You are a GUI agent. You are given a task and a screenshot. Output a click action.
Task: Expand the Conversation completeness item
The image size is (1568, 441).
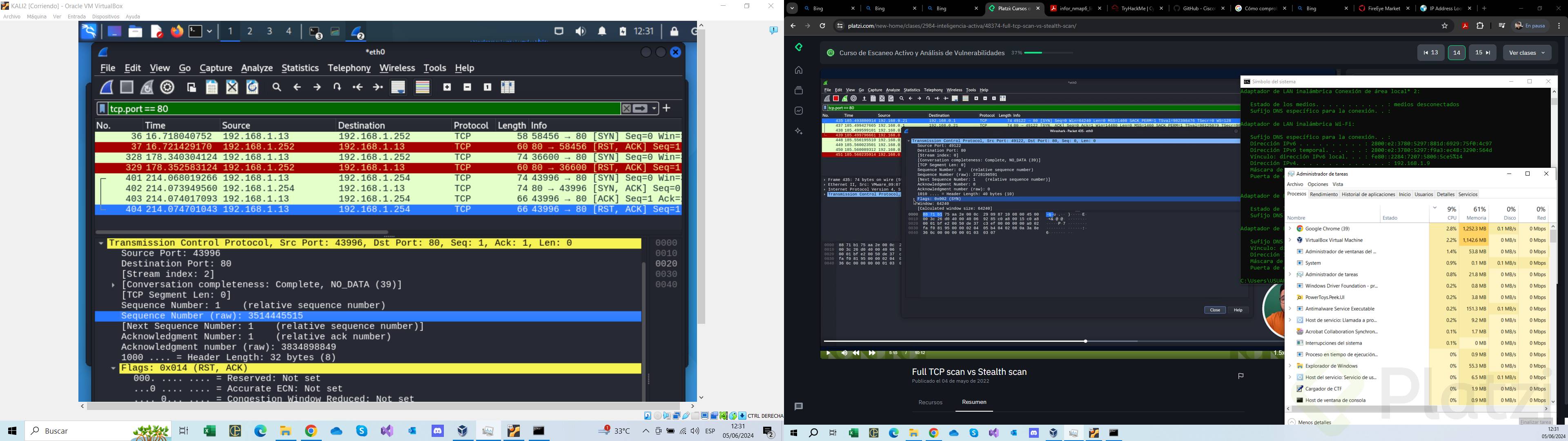tap(113, 285)
